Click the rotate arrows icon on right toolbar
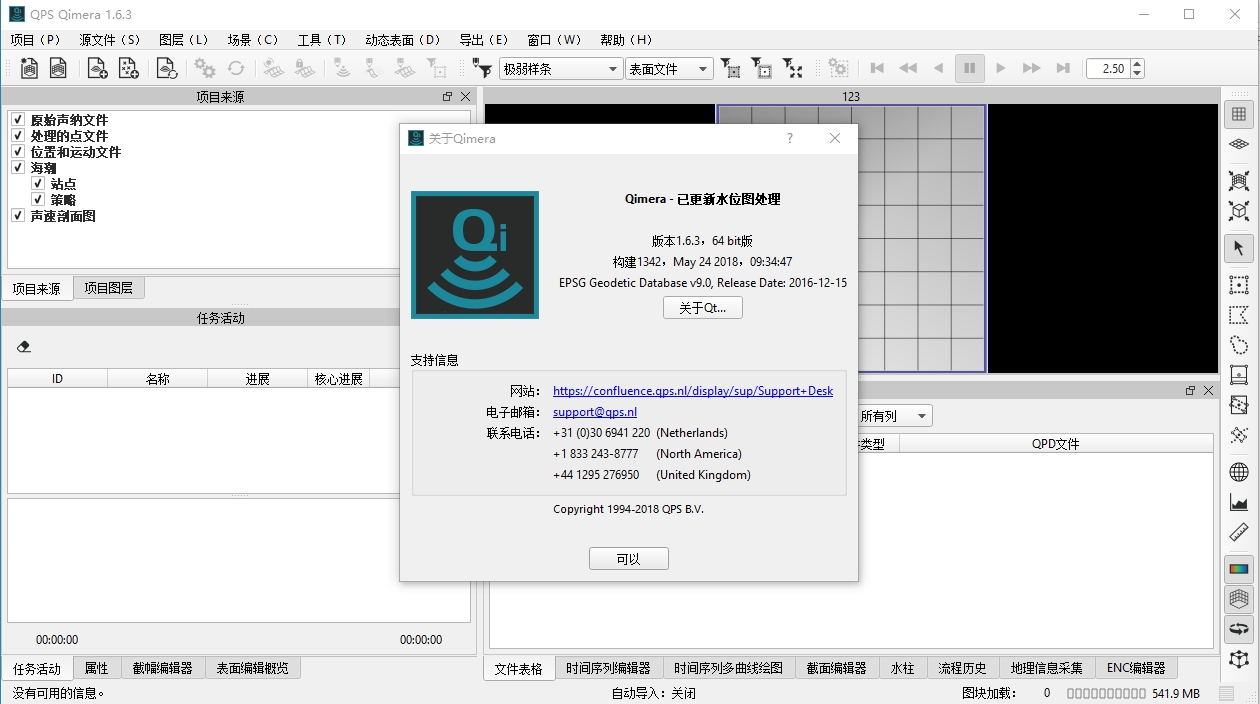This screenshot has height=704, width=1260. tap(1239, 629)
